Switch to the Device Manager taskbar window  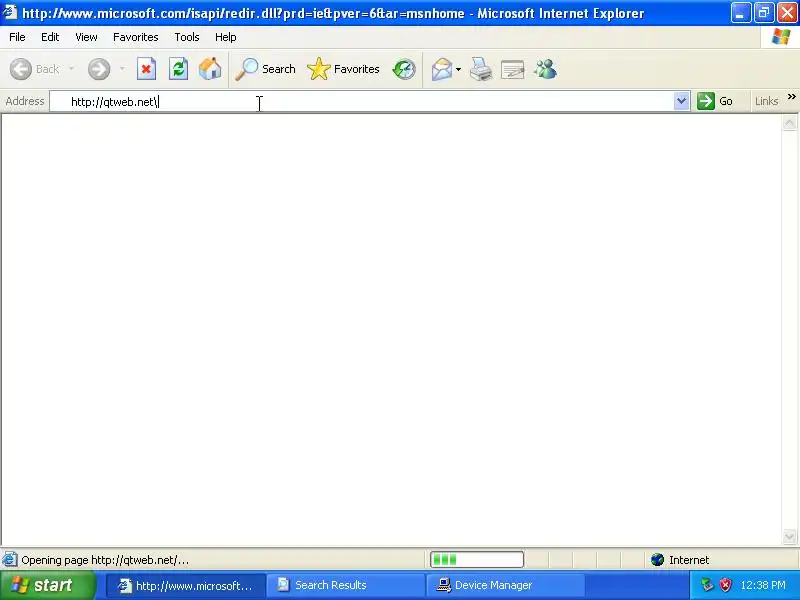click(505, 585)
